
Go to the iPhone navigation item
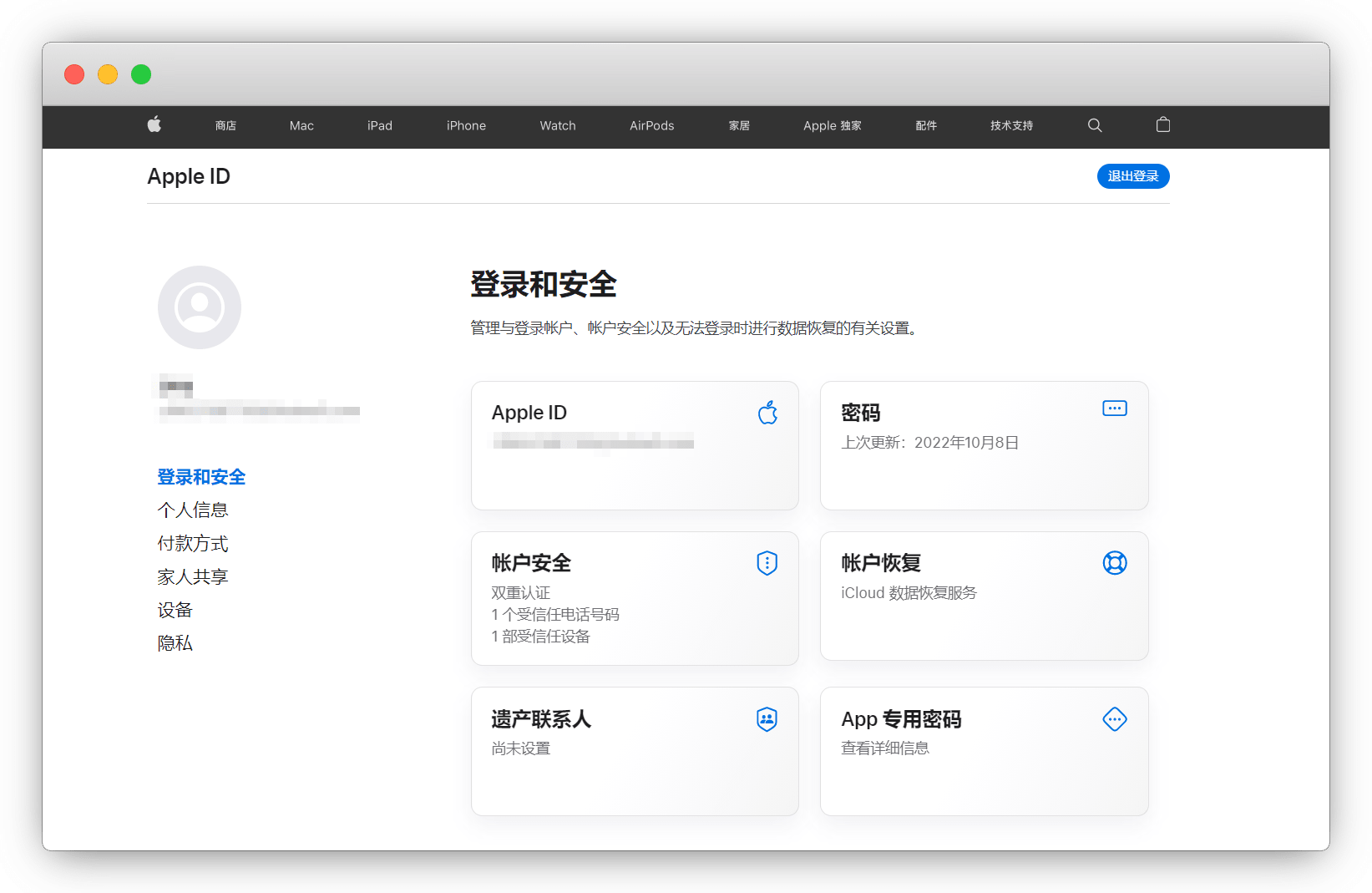[466, 126]
